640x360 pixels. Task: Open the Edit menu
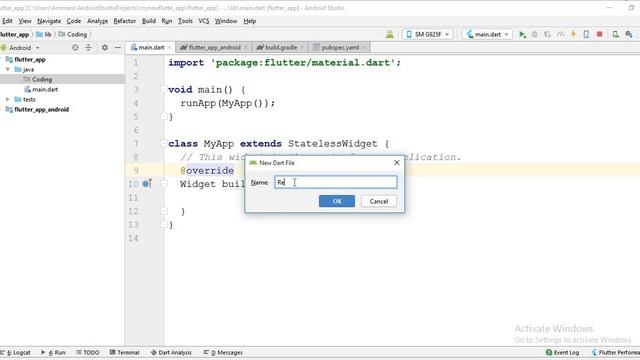coord(7,21)
